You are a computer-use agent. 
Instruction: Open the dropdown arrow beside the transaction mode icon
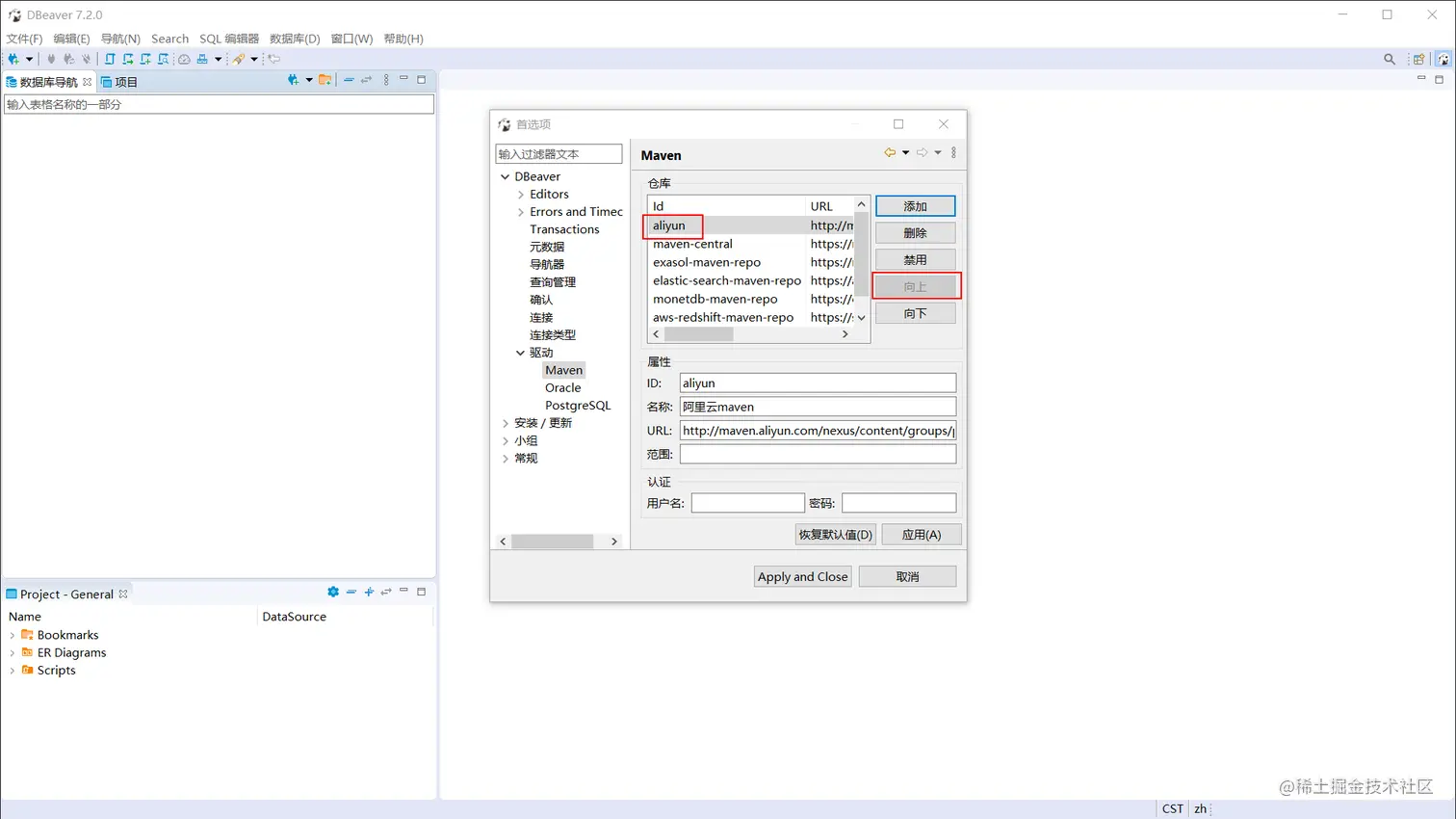[x=218, y=59]
